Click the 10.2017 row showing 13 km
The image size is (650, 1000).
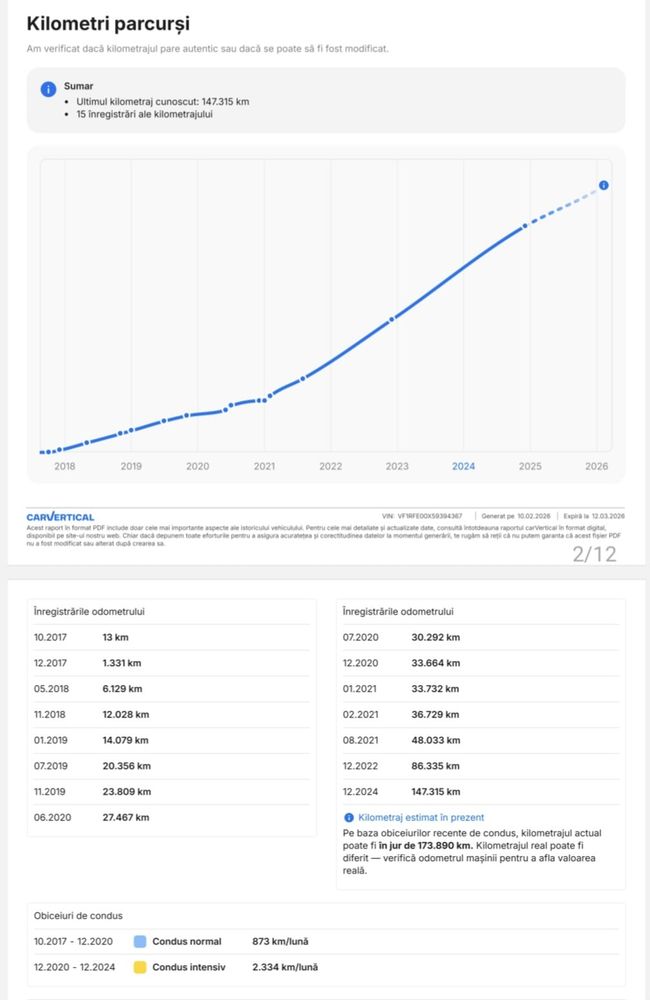[x=172, y=637]
